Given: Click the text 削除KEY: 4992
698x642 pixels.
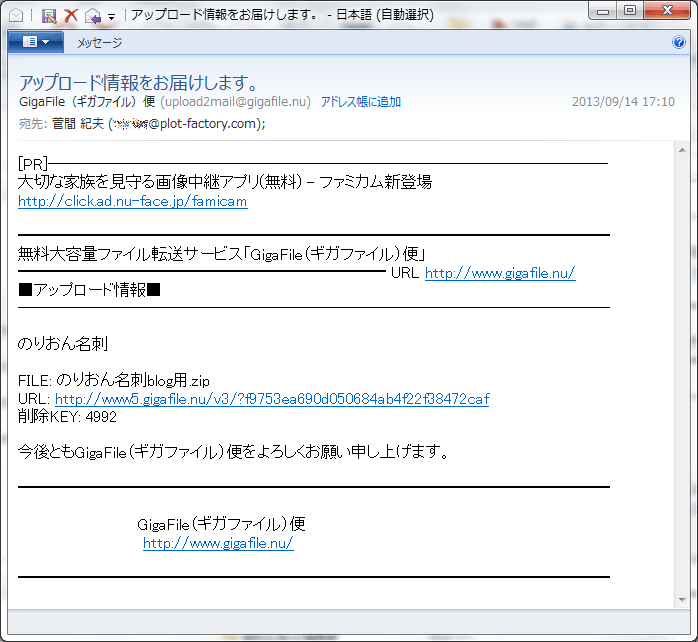Looking at the screenshot, I should pyautogui.click(x=67, y=417).
